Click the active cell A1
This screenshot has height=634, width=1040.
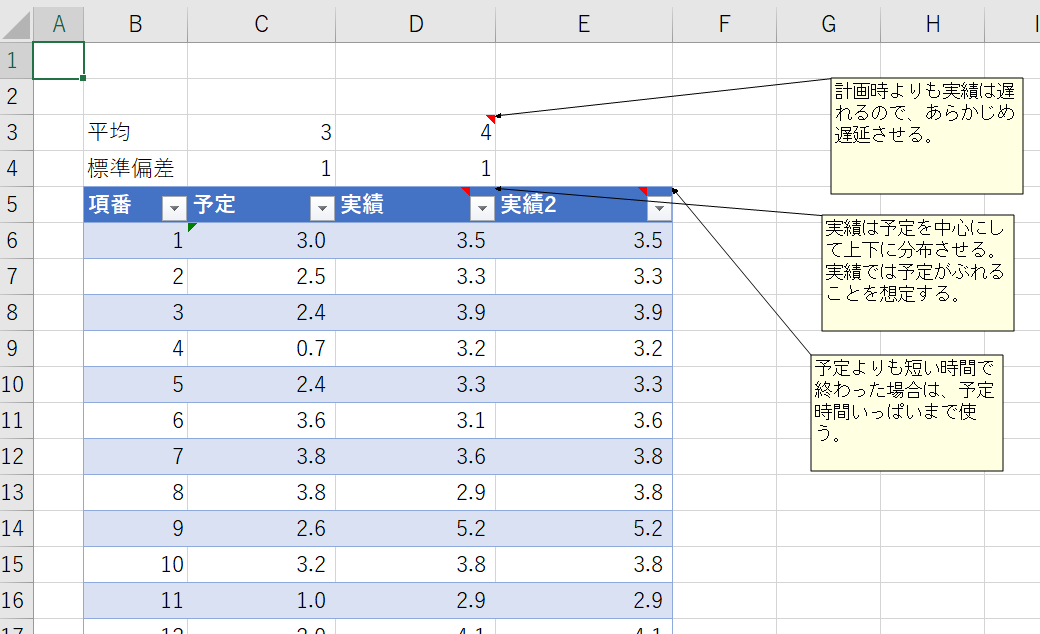tap(58, 61)
